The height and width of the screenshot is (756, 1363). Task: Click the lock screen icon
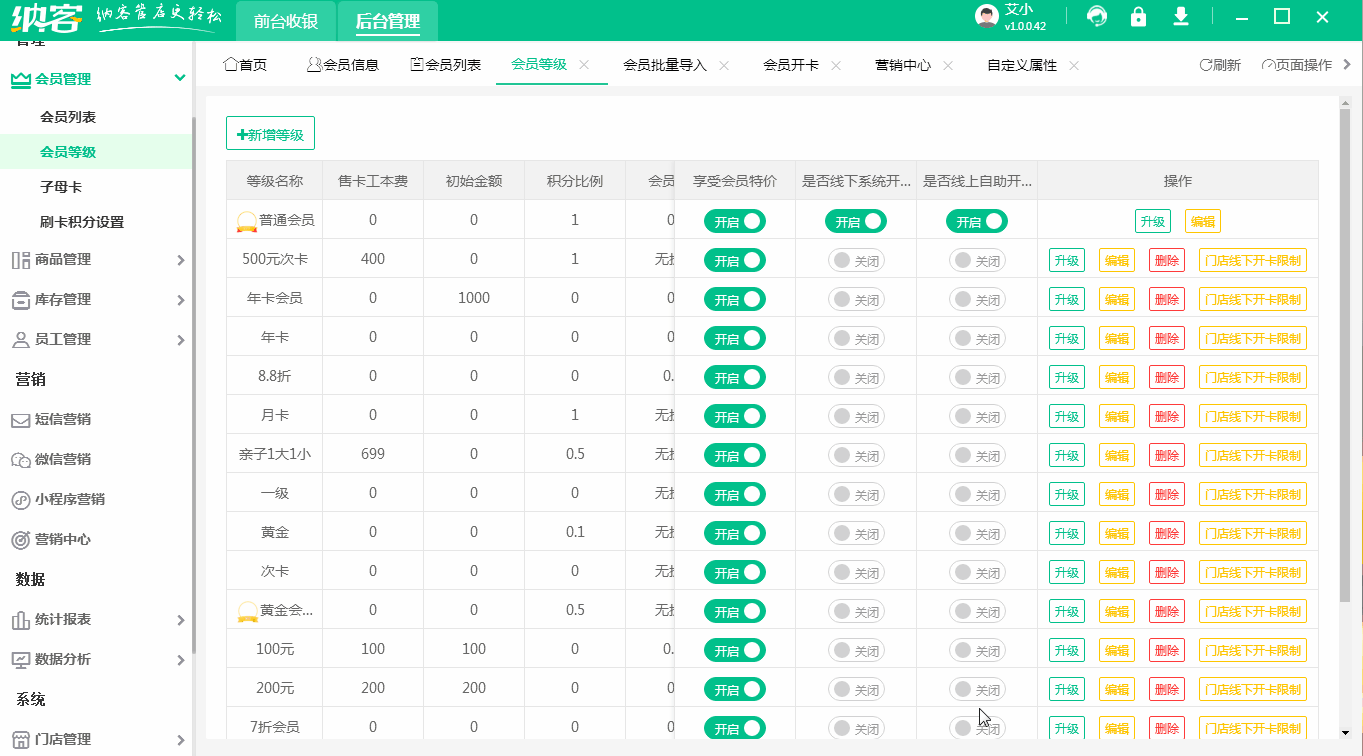pos(1138,17)
